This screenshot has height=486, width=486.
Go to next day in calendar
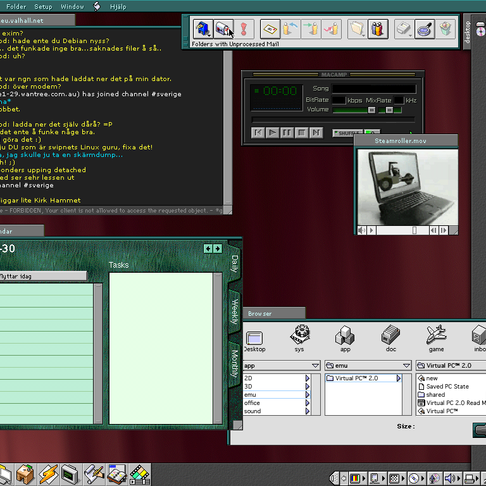pyautogui.click(x=218, y=248)
